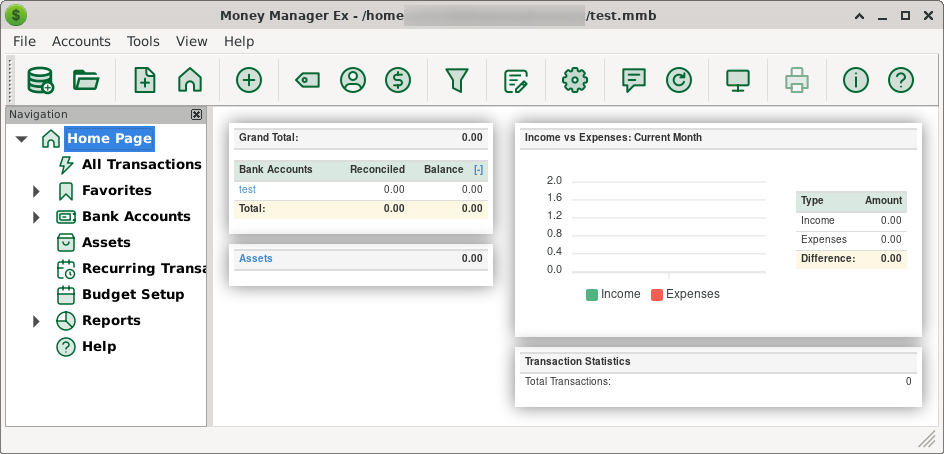The height and width of the screenshot is (454, 944).
Task: Open the Assets link on dashboard
Action: pyautogui.click(x=256, y=258)
